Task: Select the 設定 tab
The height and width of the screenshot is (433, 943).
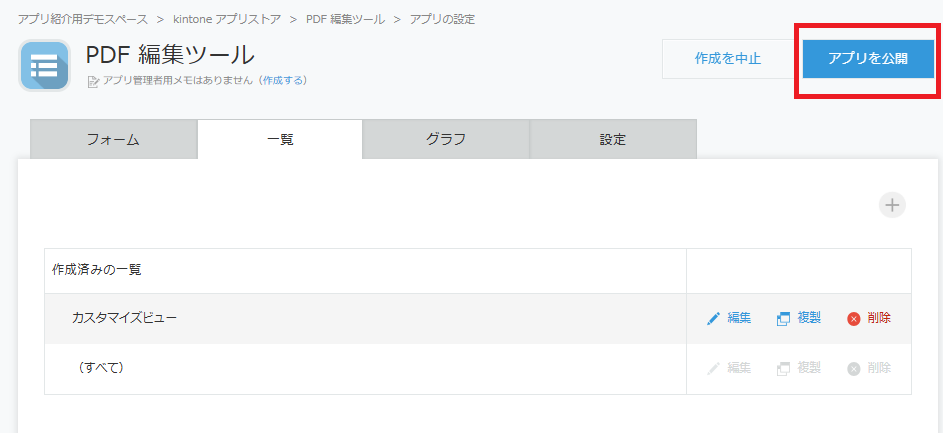Action: click(x=613, y=140)
